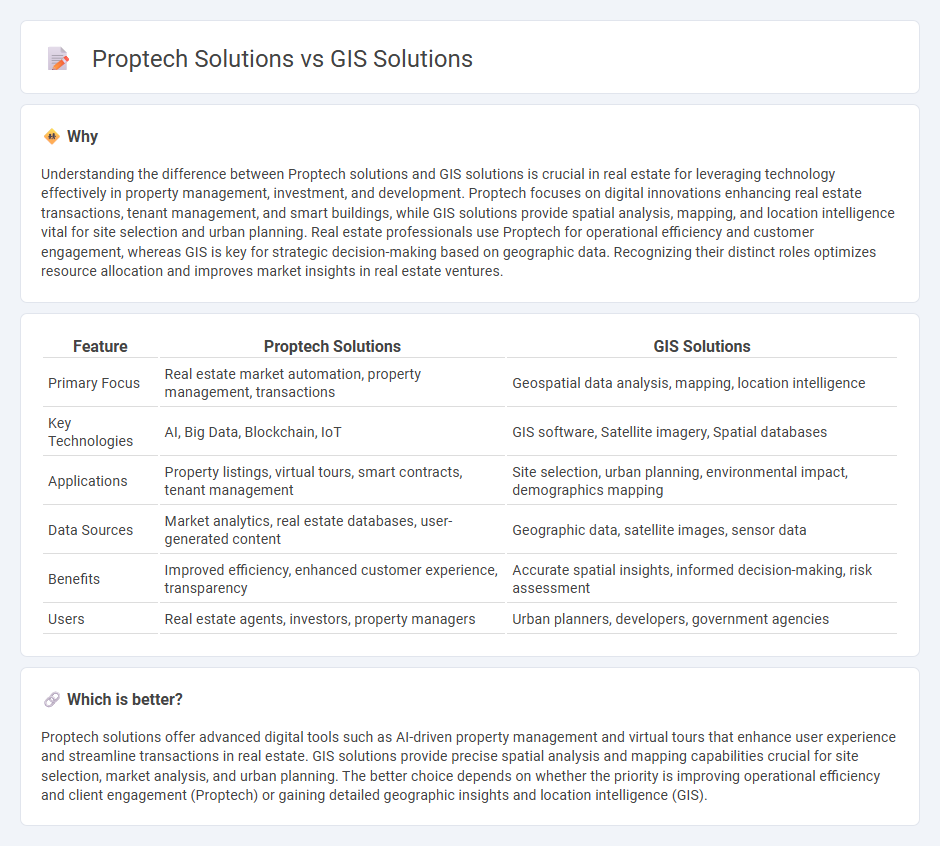Select the Users row label
This screenshot has width=940, height=846.
click(66, 619)
